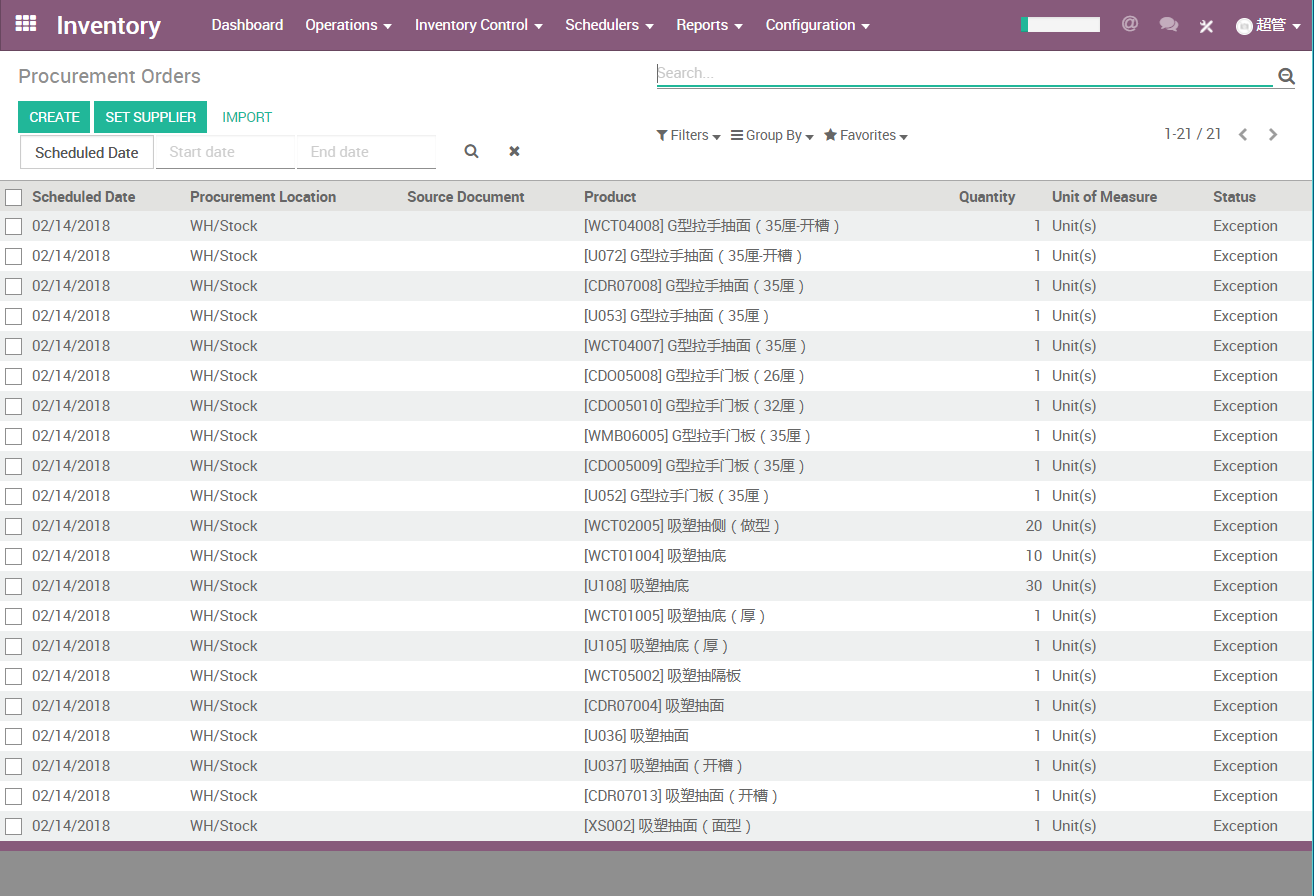Viewport: 1314px width, 896px height.
Task: Open the Reports menu
Action: 709,25
